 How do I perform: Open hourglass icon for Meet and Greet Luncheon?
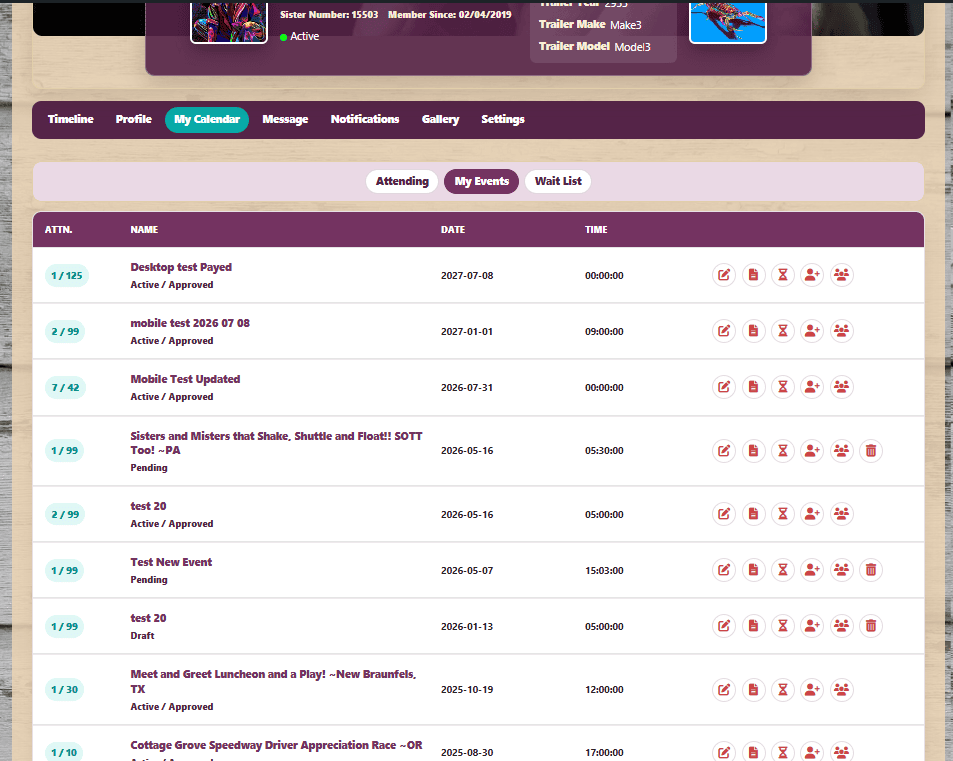pyautogui.click(x=783, y=690)
